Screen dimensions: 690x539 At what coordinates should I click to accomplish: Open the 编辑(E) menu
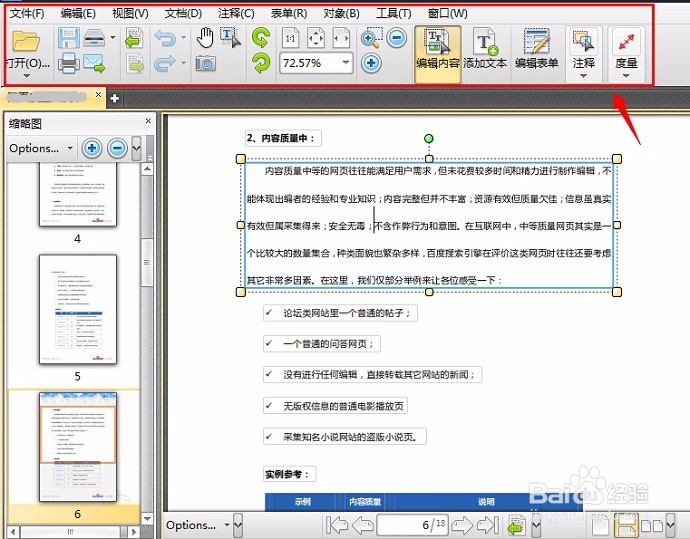pos(78,14)
